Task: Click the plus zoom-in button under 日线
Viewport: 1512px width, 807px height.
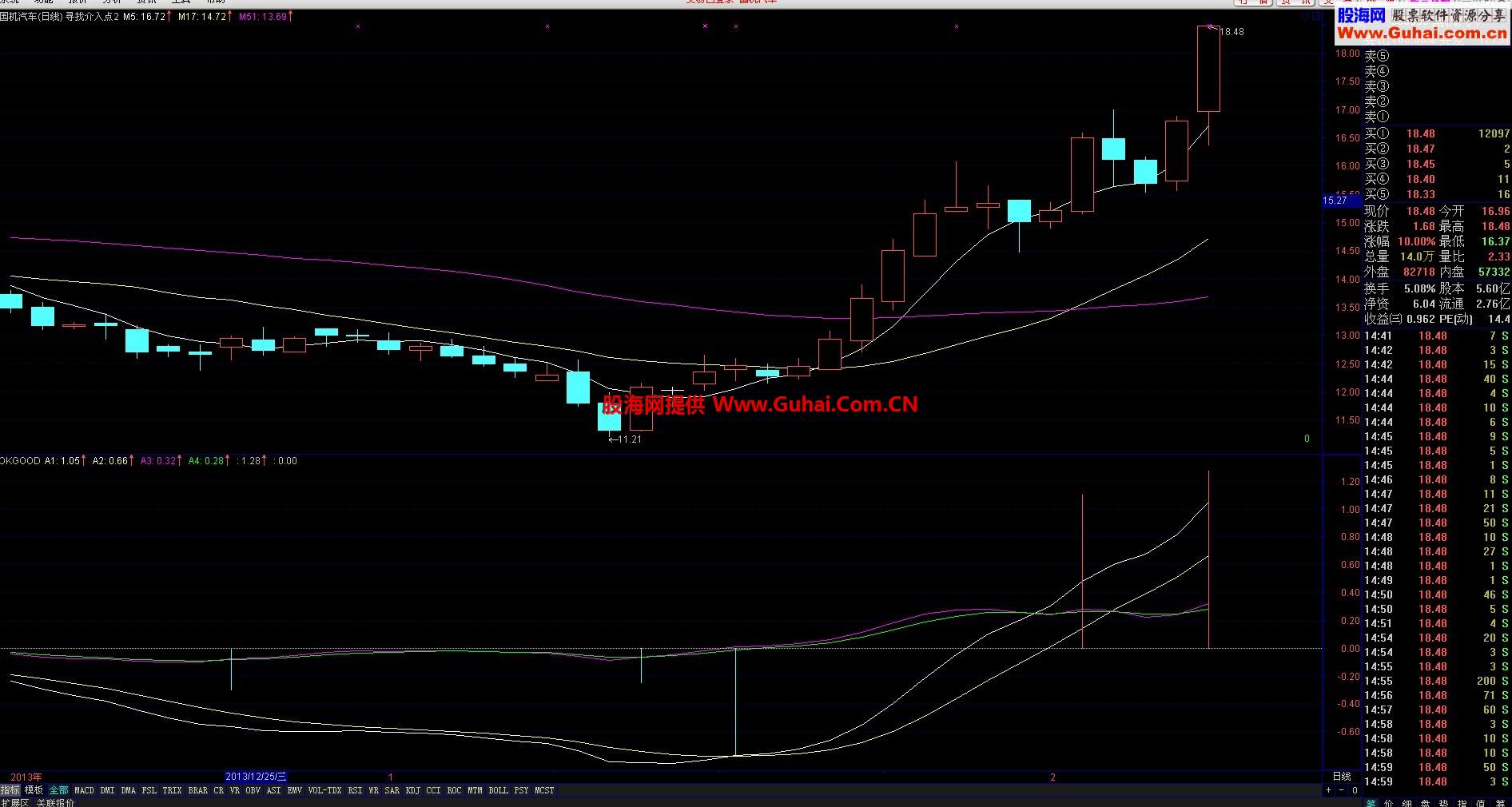Action: click(1329, 790)
